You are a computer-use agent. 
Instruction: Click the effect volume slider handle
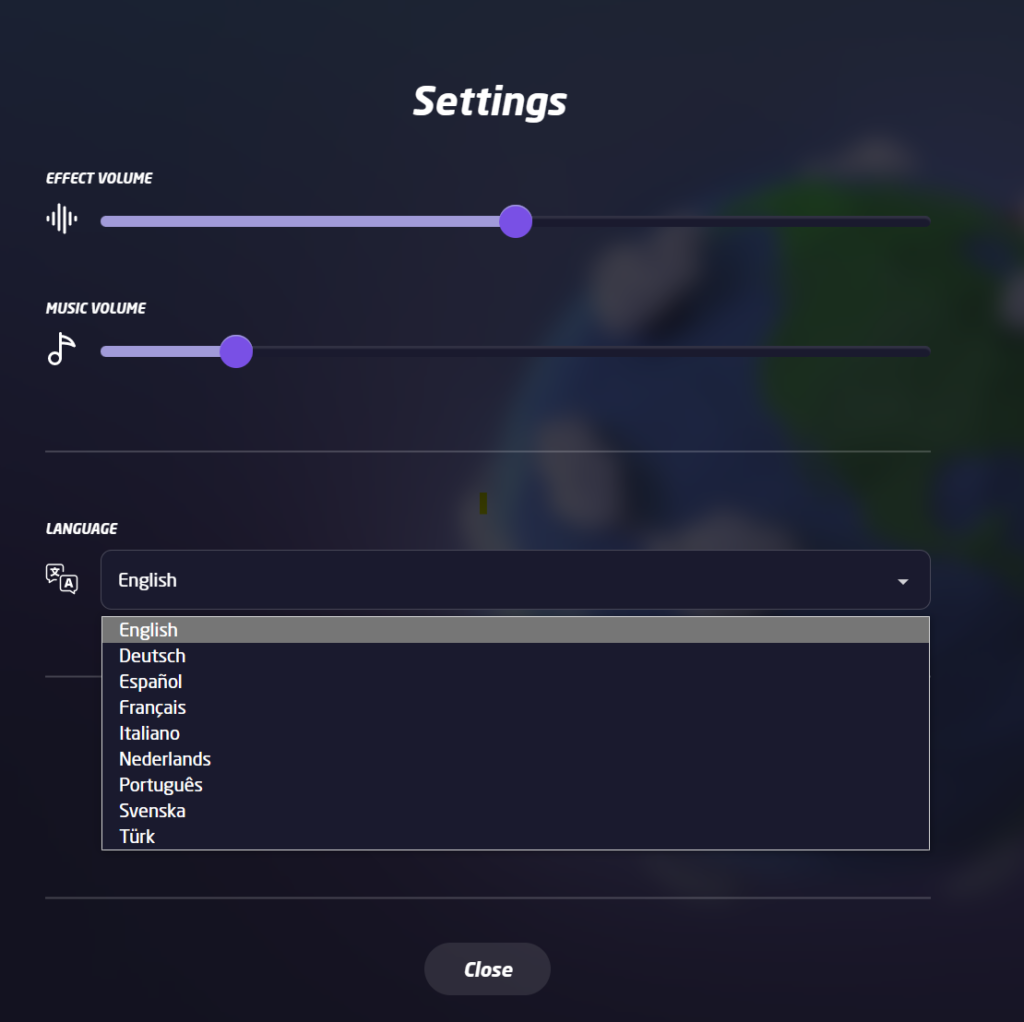pos(515,221)
